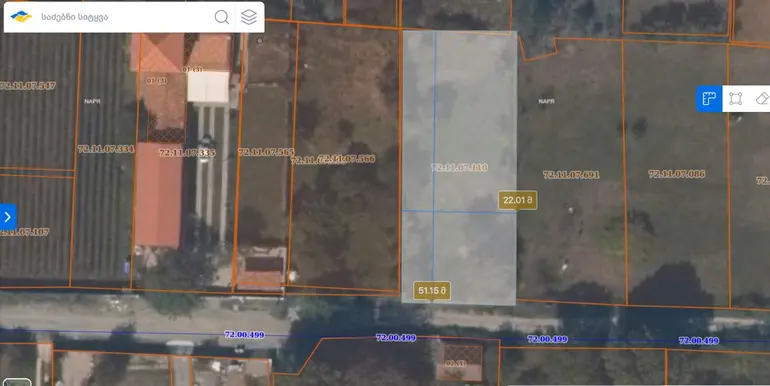
Task: Click the blue and yellow logo icon
Action: (21, 17)
